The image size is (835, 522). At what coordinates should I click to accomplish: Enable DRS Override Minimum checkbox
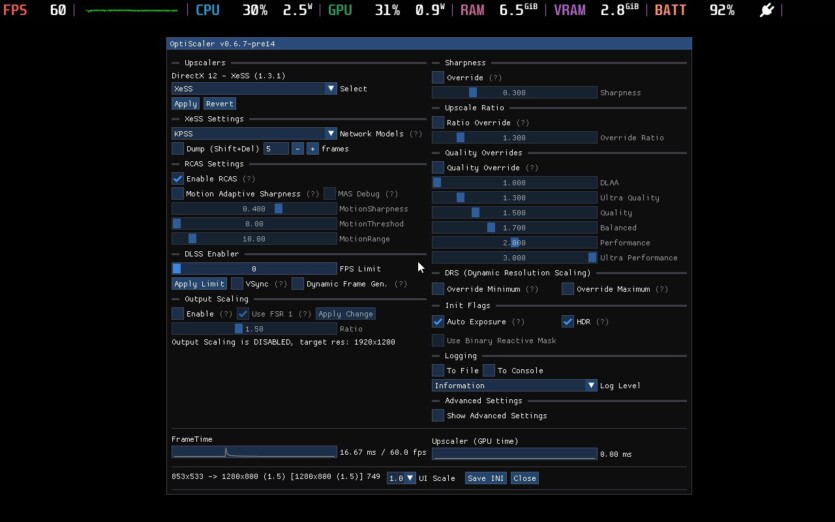(438, 289)
